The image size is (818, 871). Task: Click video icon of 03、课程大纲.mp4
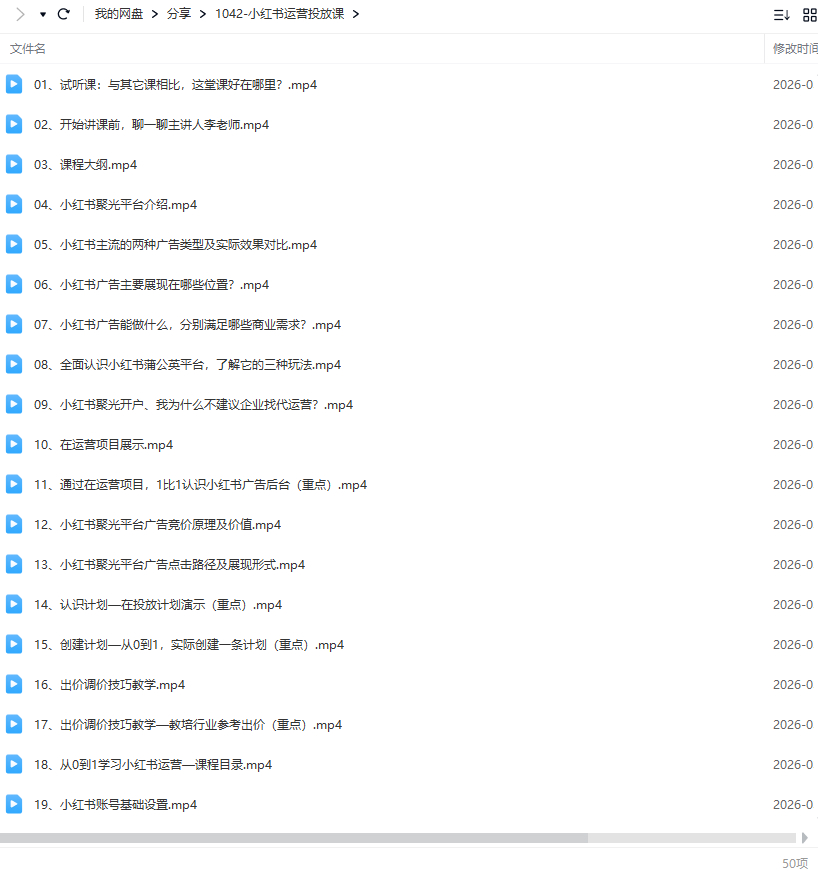(x=14, y=164)
